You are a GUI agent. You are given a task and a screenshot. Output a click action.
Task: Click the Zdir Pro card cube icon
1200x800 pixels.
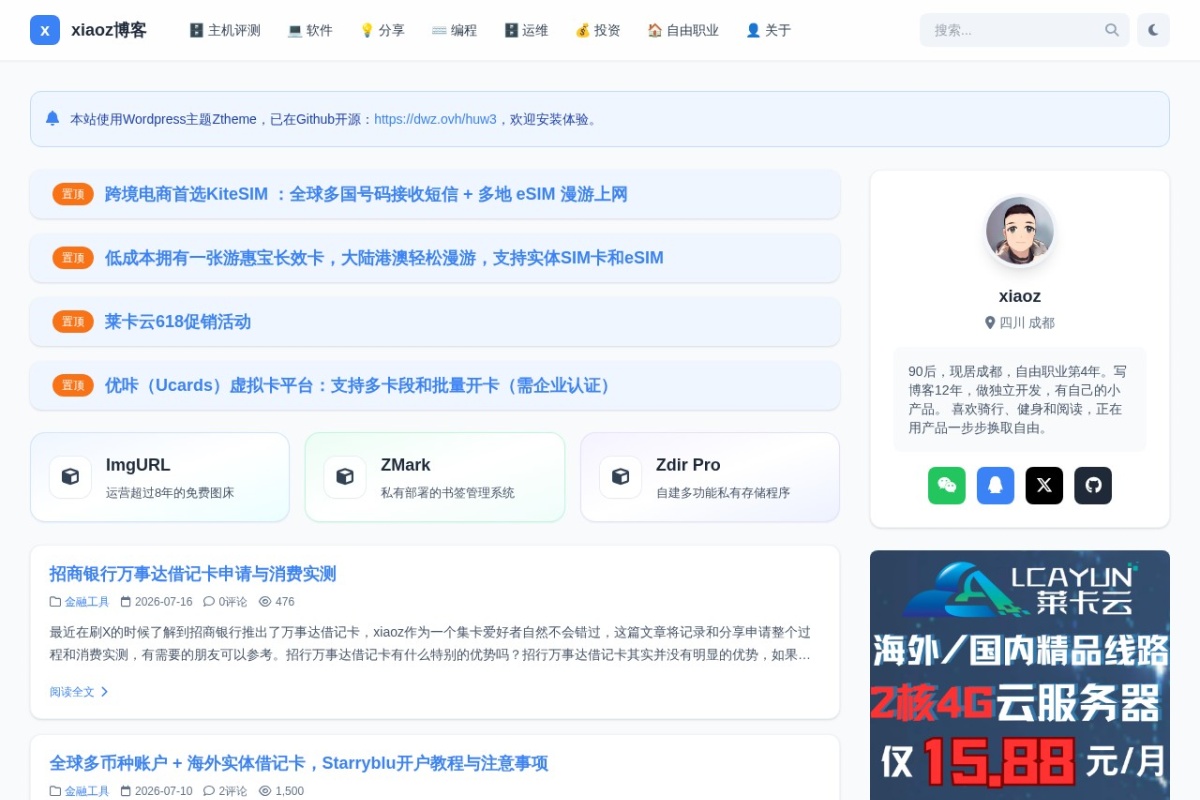620,477
